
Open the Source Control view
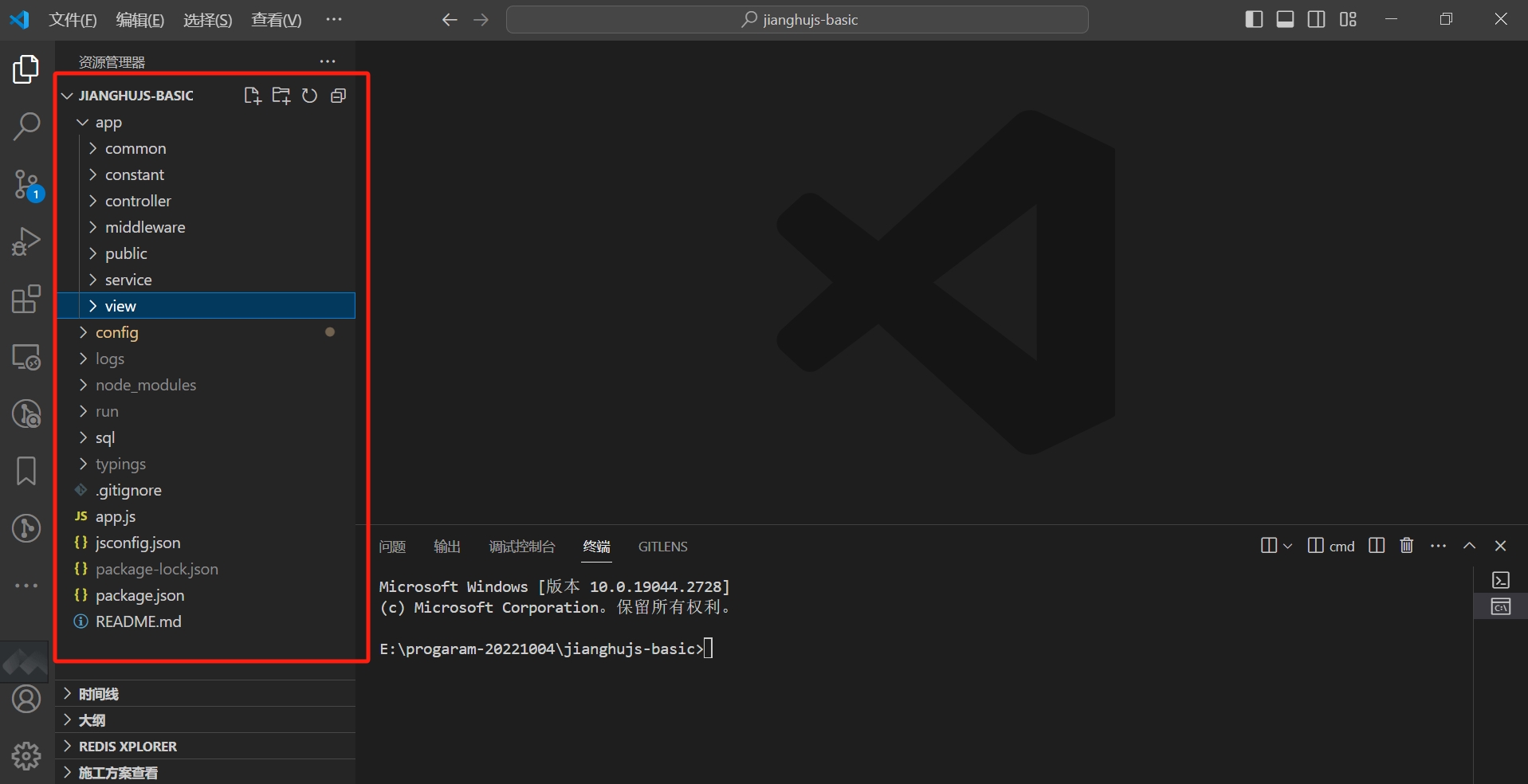pyautogui.click(x=26, y=185)
